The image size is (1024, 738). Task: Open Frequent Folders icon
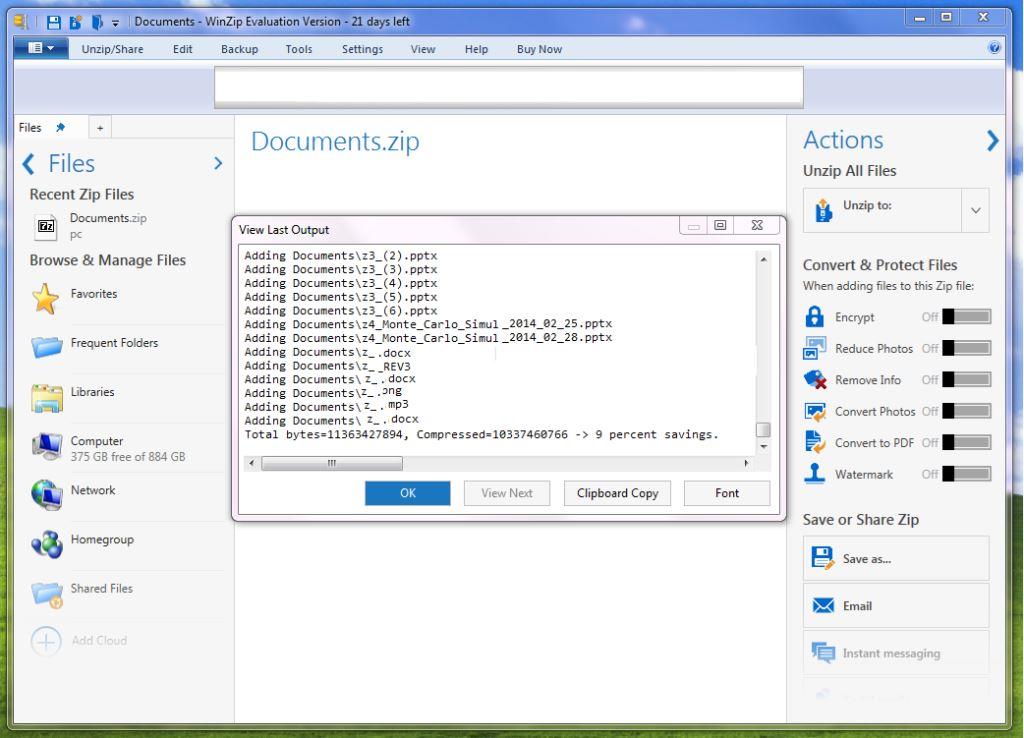click(x=47, y=346)
